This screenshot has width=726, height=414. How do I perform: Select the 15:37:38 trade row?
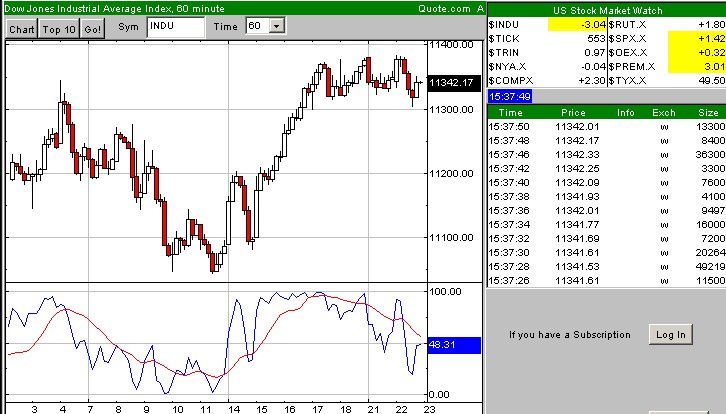607,196
